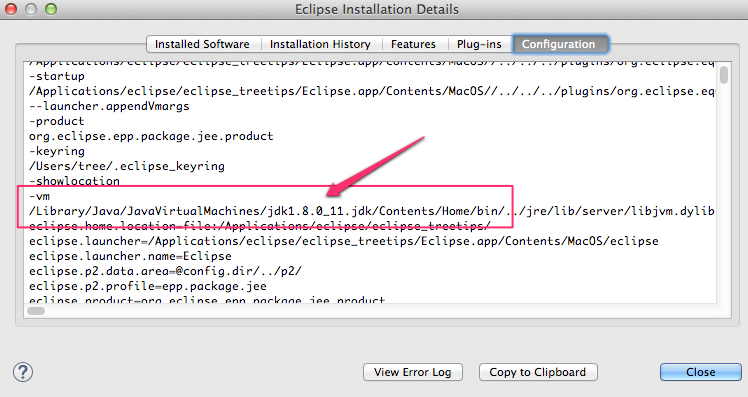
Task: Click the View Error Log button
Action: click(413, 372)
